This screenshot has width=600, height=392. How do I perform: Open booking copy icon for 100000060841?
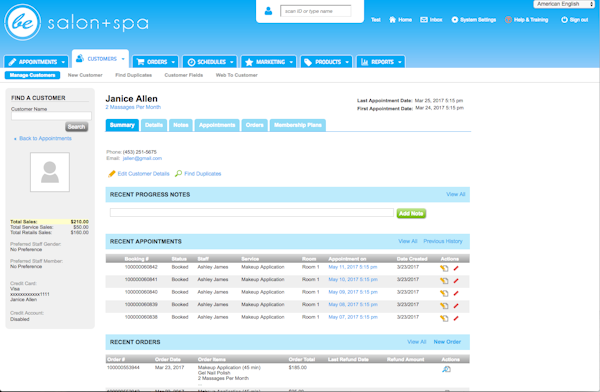[444, 281]
